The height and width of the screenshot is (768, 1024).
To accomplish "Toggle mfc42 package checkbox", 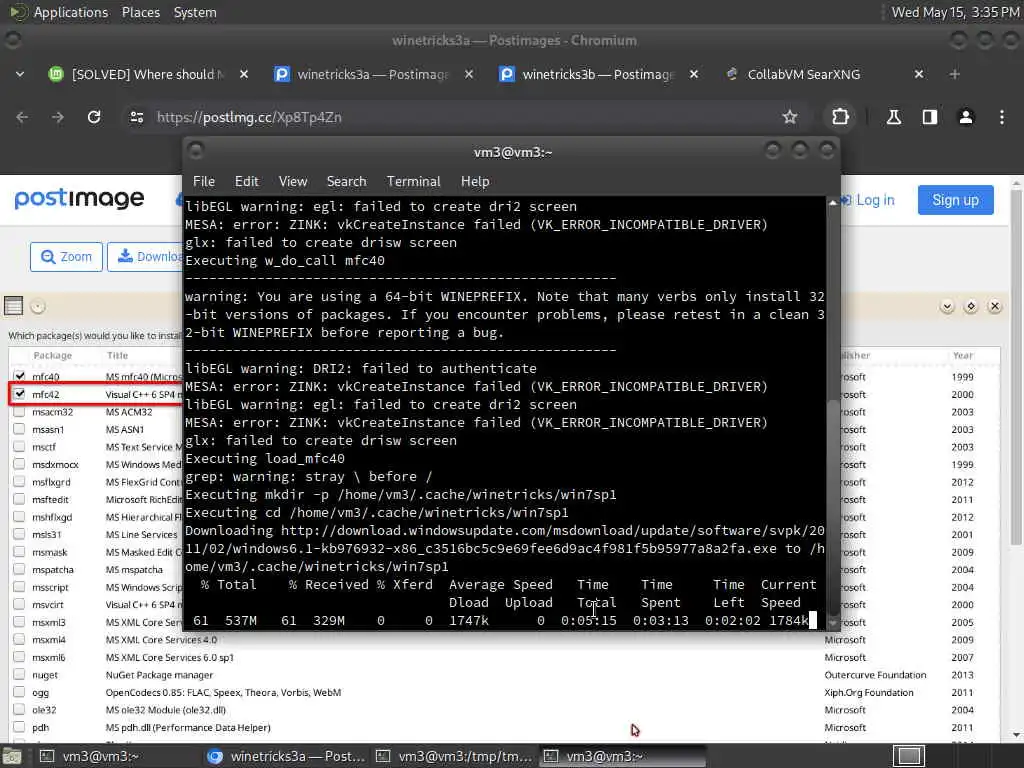I will click(20, 394).
